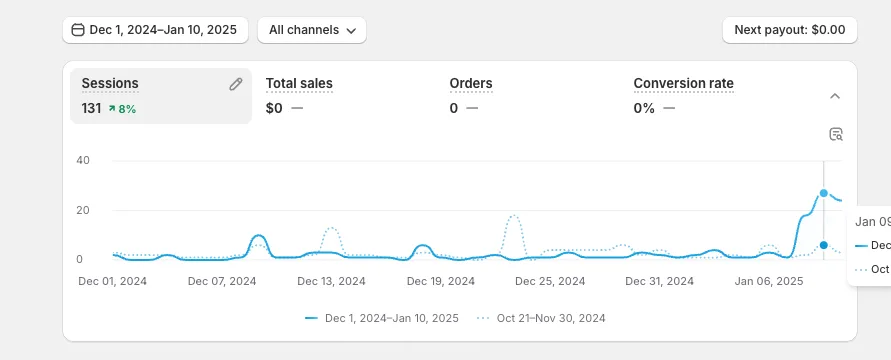The width and height of the screenshot is (891, 360).
Task: Click the Total sales value $0
Action: [274, 108]
